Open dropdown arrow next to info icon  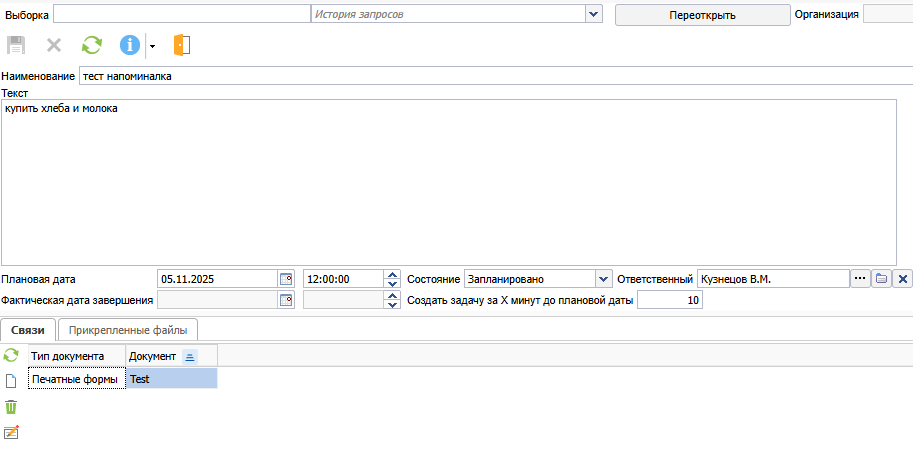[152, 46]
